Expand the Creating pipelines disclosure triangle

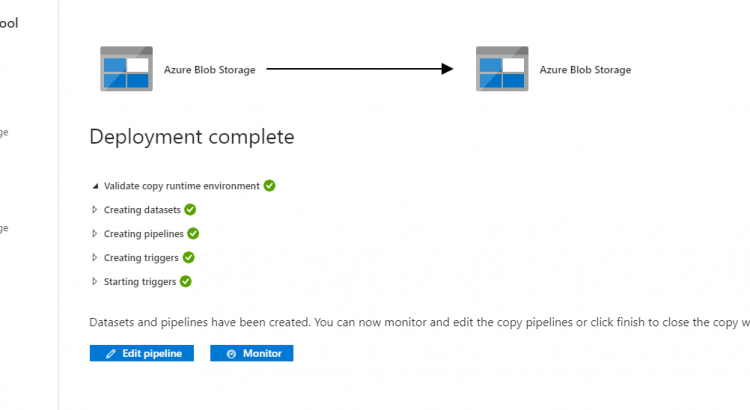click(x=95, y=234)
